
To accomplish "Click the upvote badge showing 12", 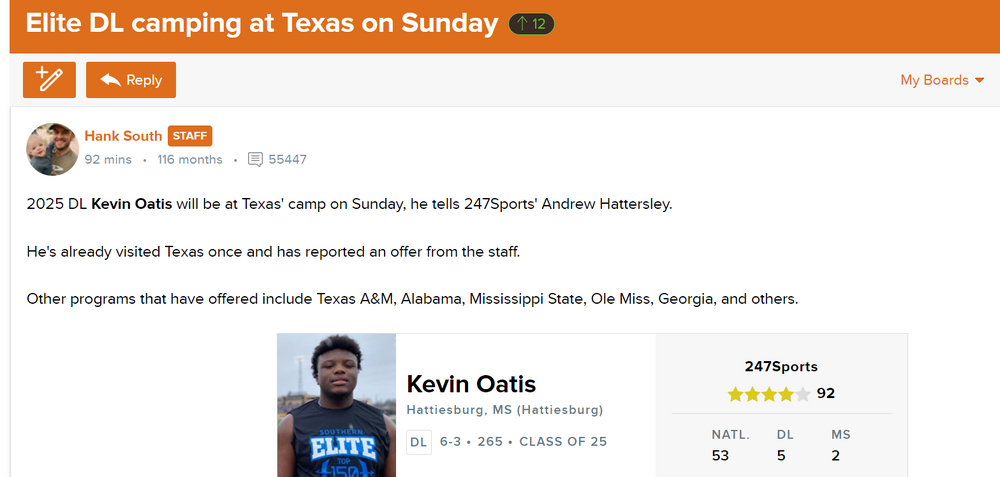I will click(x=531, y=24).
